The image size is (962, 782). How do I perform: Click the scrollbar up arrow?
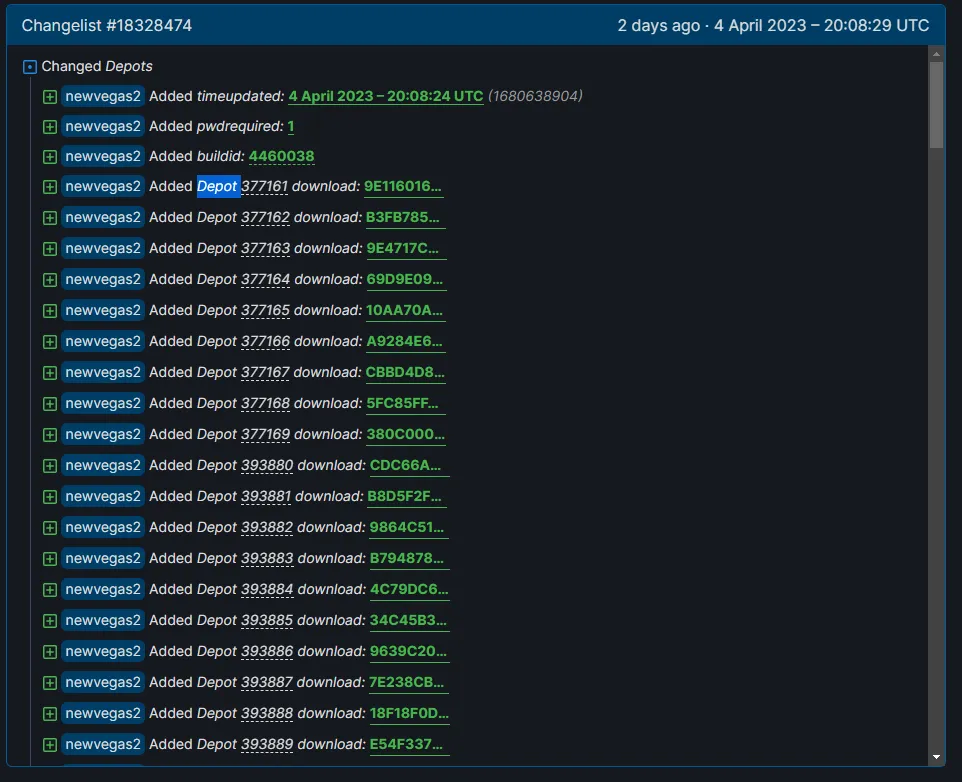936,55
